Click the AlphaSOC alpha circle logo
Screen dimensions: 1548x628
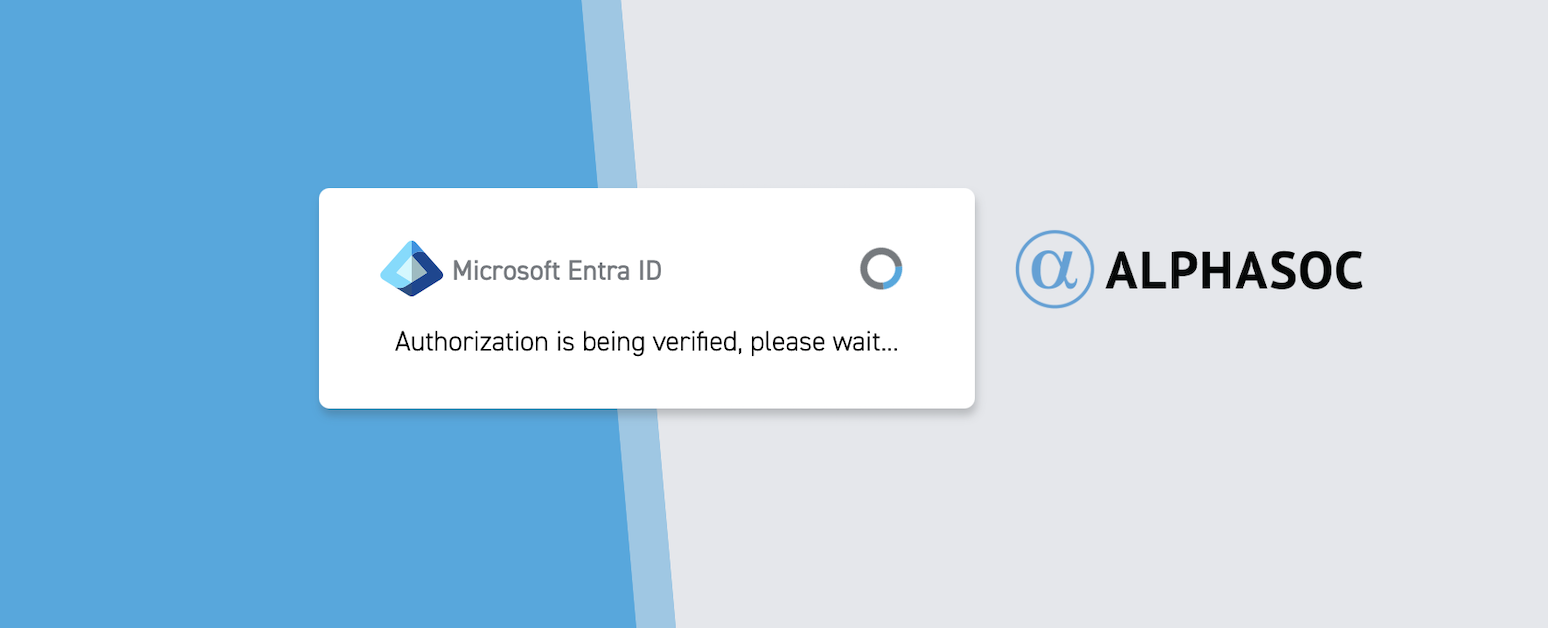click(1054, 269)
